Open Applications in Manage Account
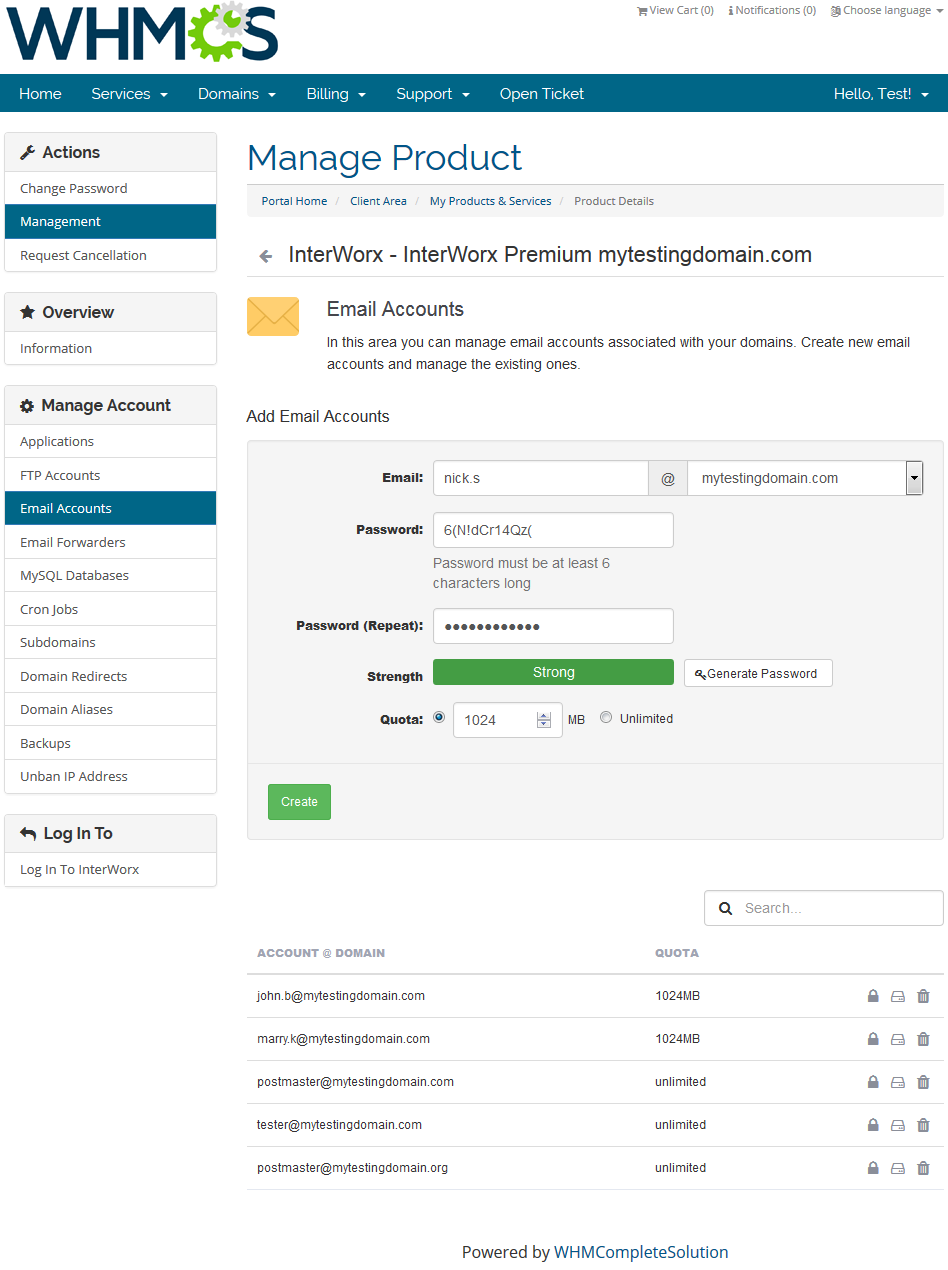This screenshot has height=1270, width=948. pyautogui.click(x=110, y=441)
